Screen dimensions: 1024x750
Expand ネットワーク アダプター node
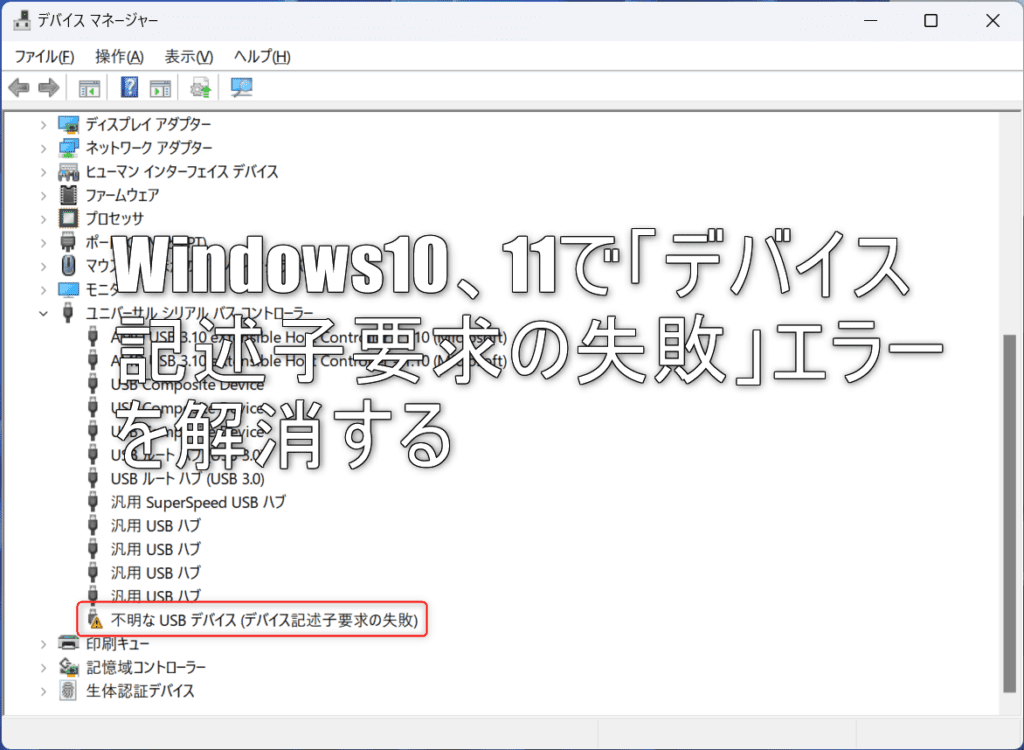coord(43,148)
